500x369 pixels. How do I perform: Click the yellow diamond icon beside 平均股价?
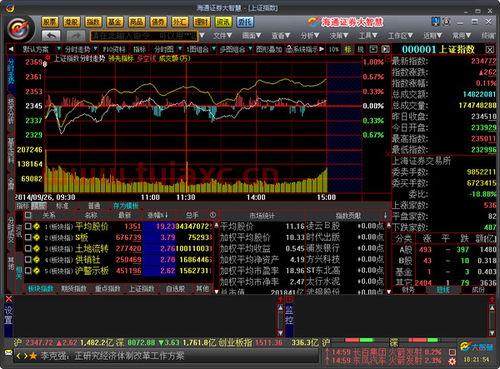37,227
